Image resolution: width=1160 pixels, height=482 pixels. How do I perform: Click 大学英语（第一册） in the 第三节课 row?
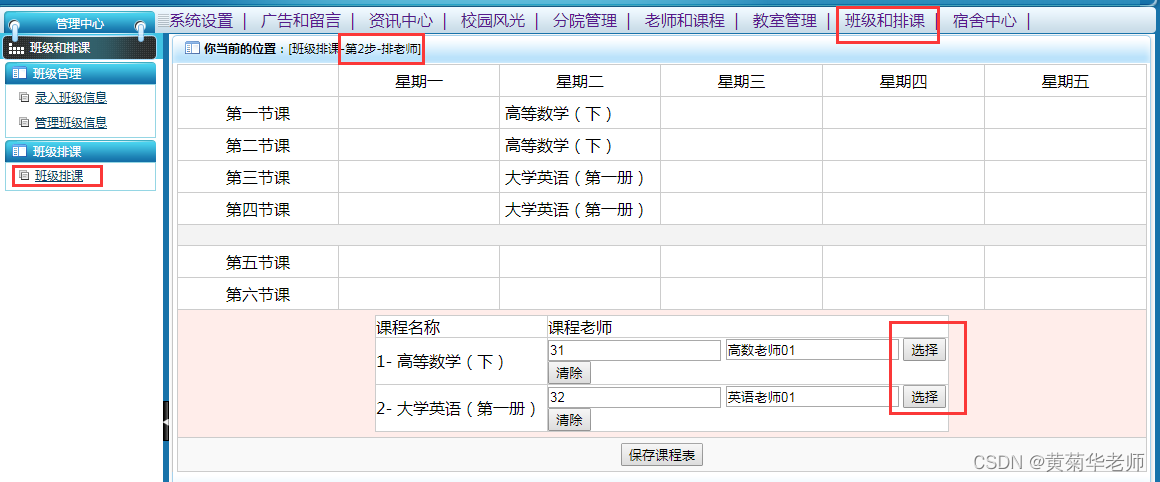point(575,177)
